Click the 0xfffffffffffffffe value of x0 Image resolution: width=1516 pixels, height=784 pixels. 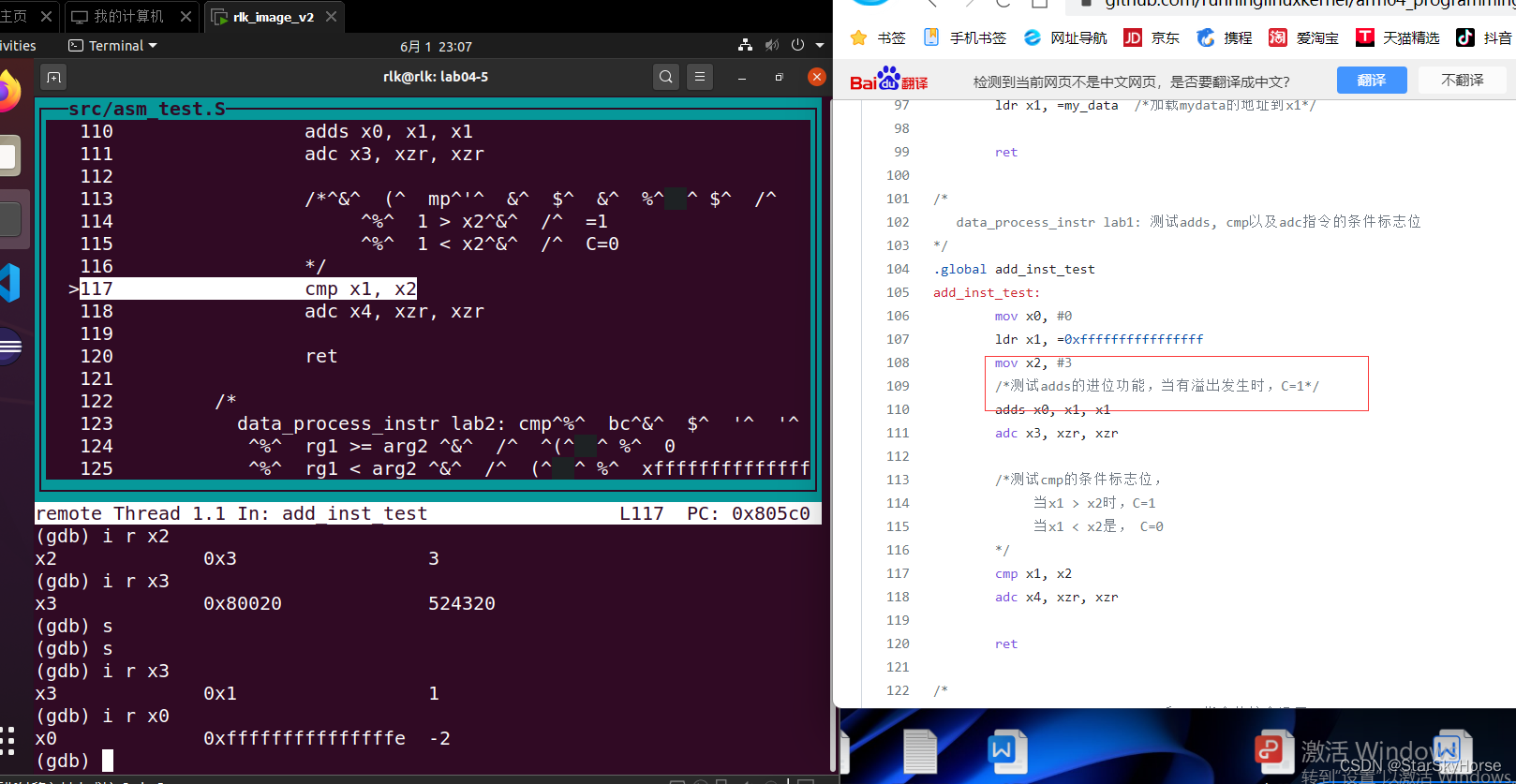[305, 738]
